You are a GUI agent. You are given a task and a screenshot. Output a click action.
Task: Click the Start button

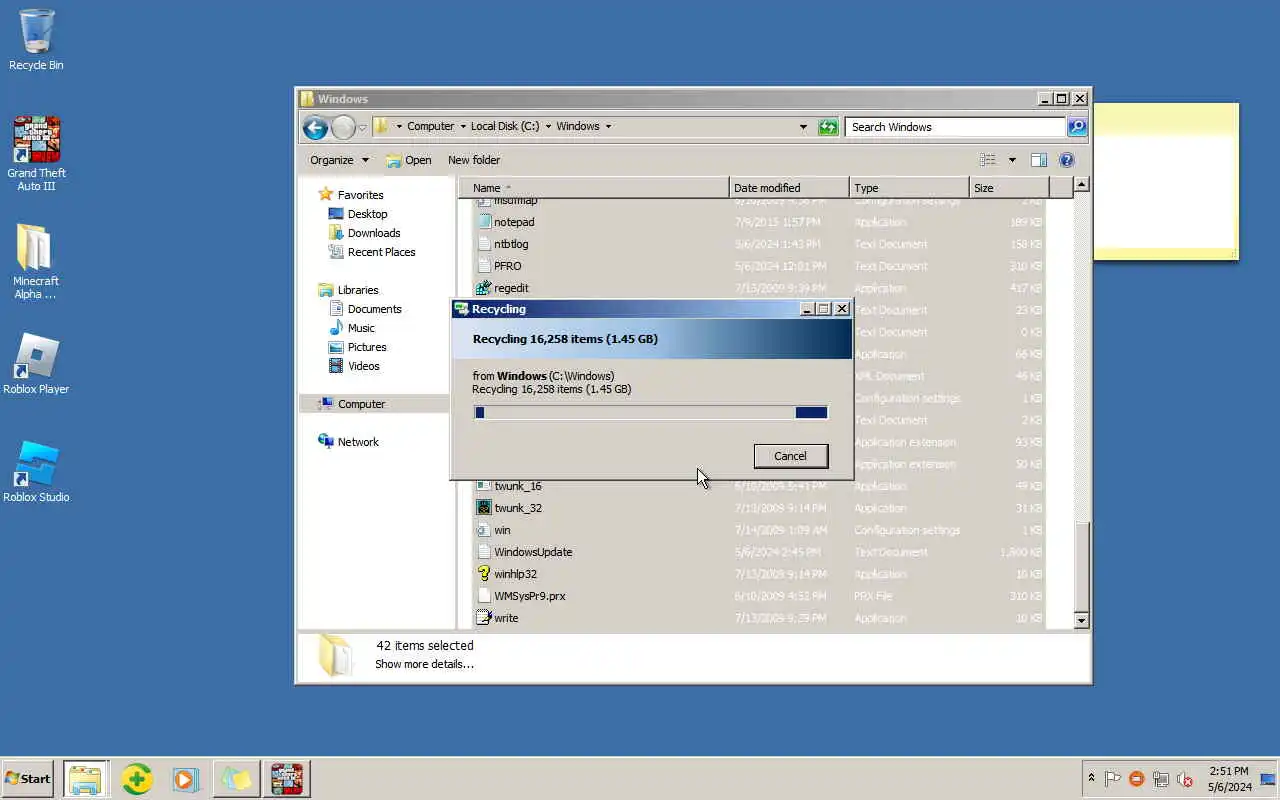(28, 778)
